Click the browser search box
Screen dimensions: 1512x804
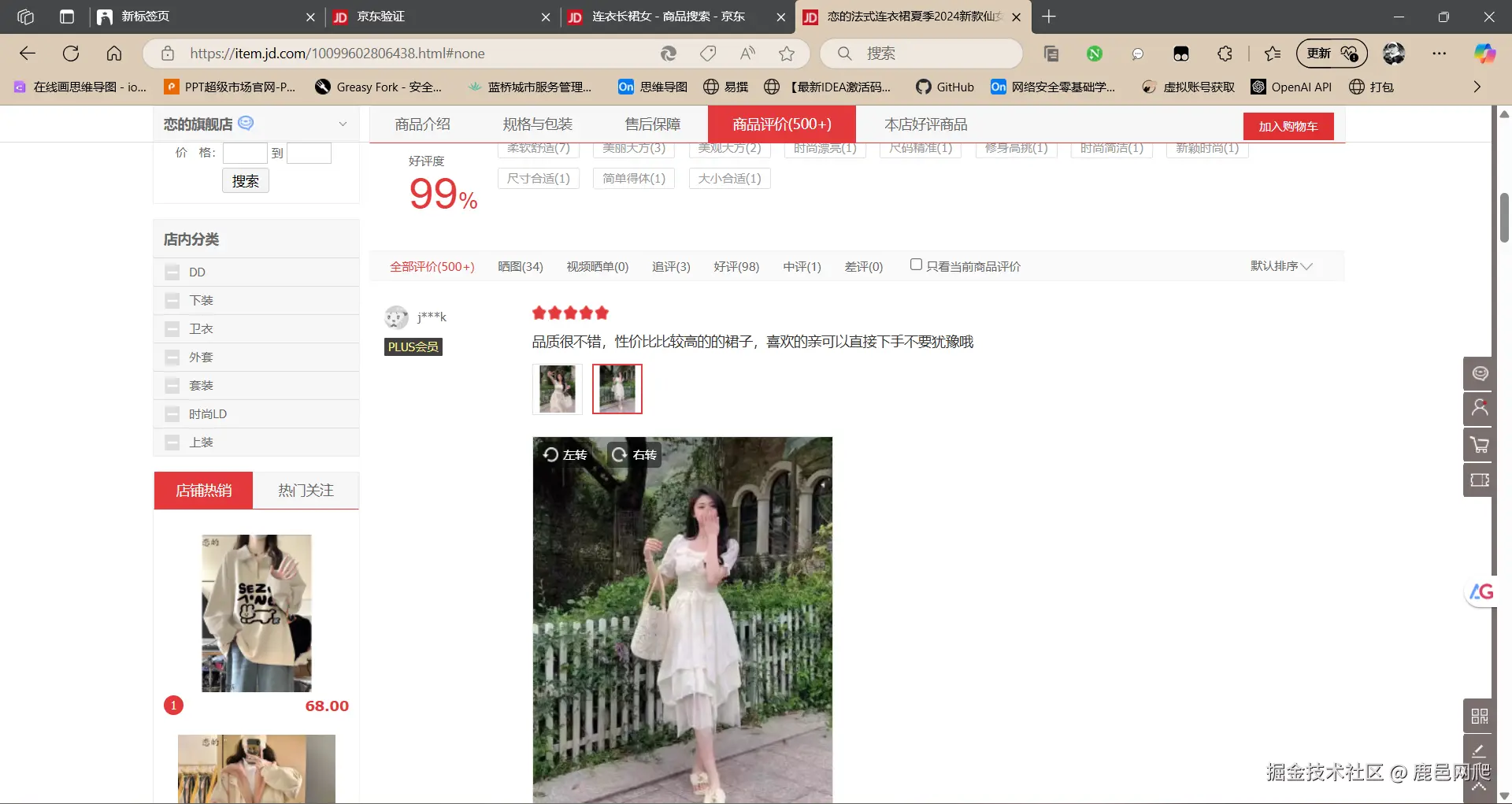[921, 54]
